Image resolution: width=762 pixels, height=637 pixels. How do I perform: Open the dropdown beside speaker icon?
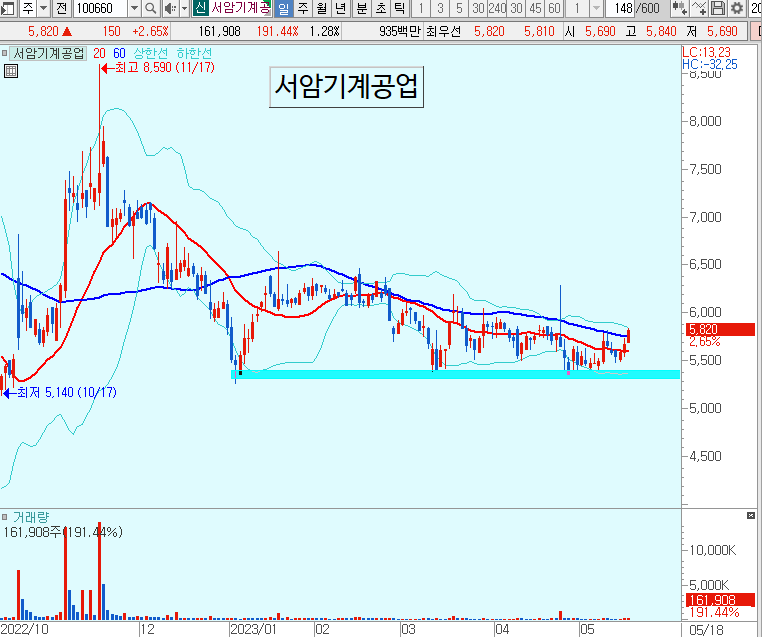click(x=184, y=8)
